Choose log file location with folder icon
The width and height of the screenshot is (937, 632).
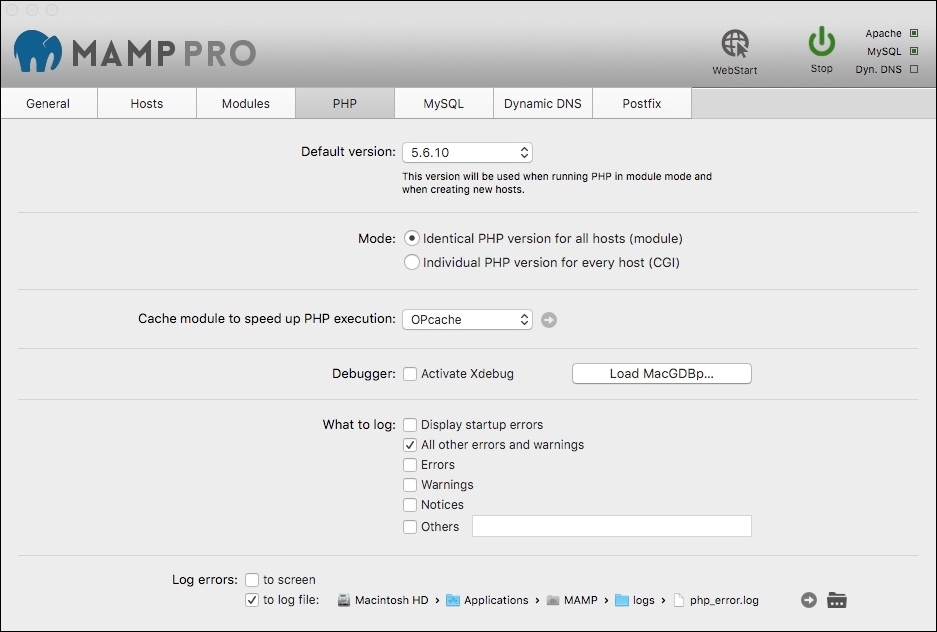tap(837, 600)
